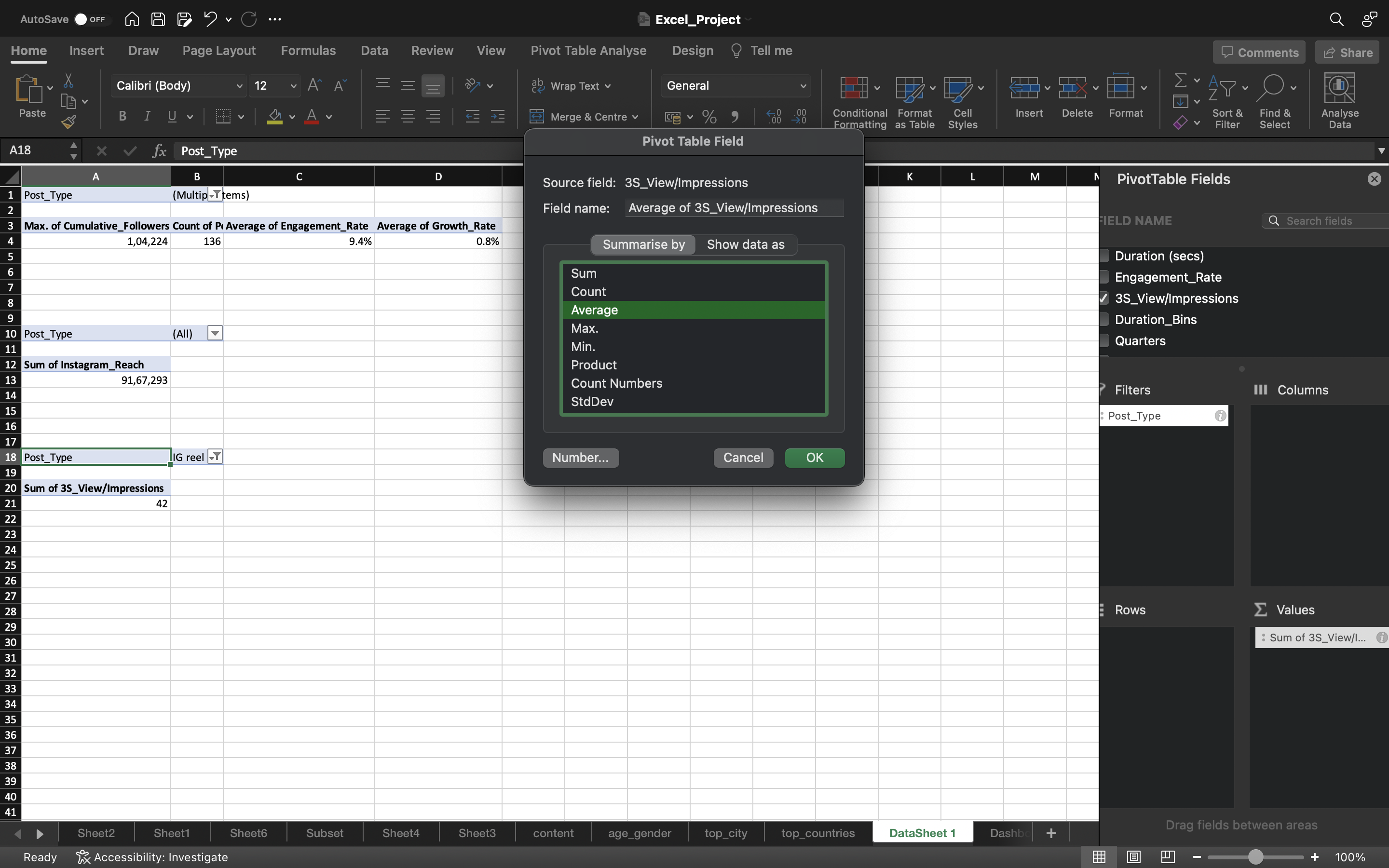Toggle Italic formatting
The width and height of the screenshot is (1389, 868).
point(147,117)
